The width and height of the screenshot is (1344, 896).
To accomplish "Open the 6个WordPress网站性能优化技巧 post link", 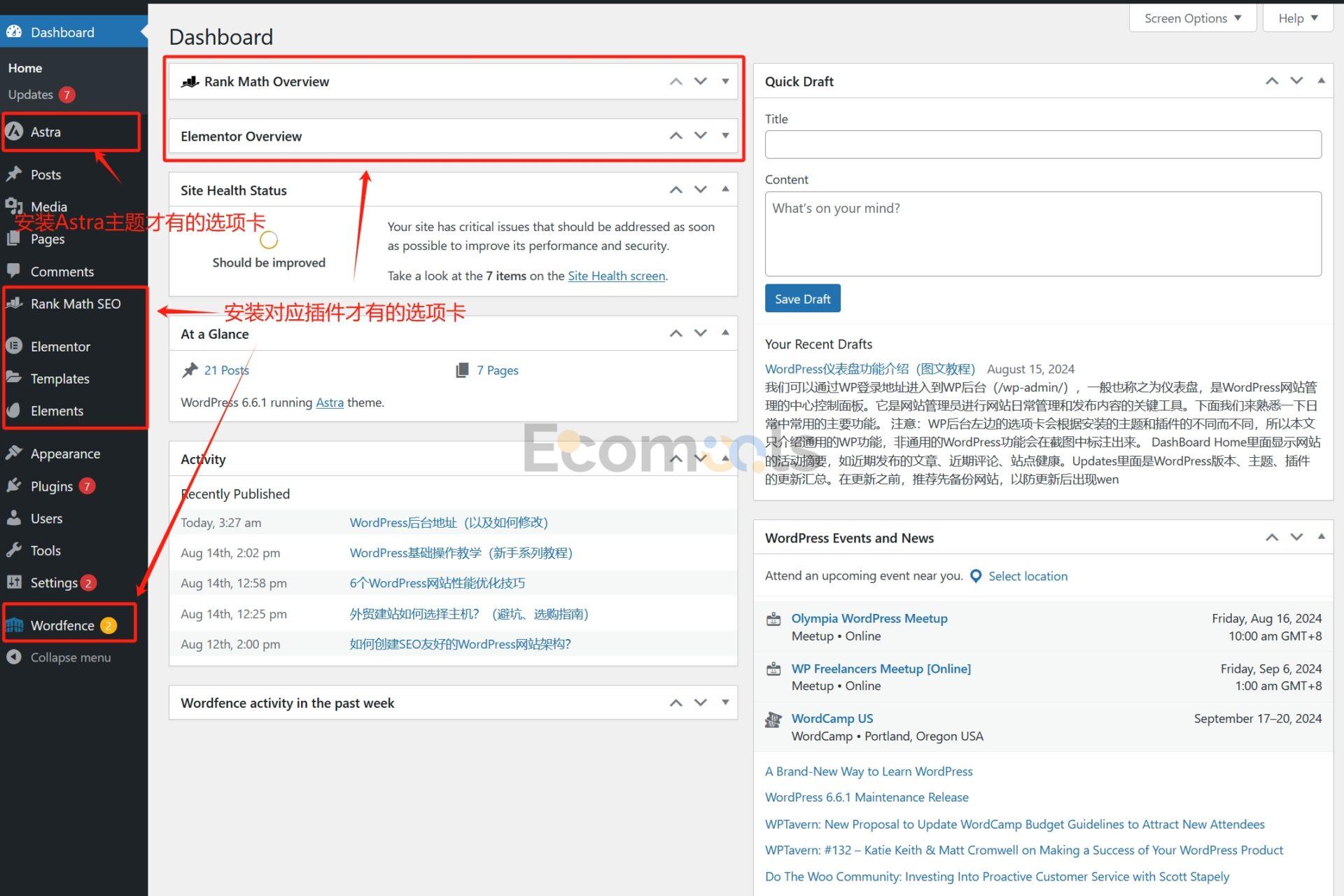I will 437,583.
